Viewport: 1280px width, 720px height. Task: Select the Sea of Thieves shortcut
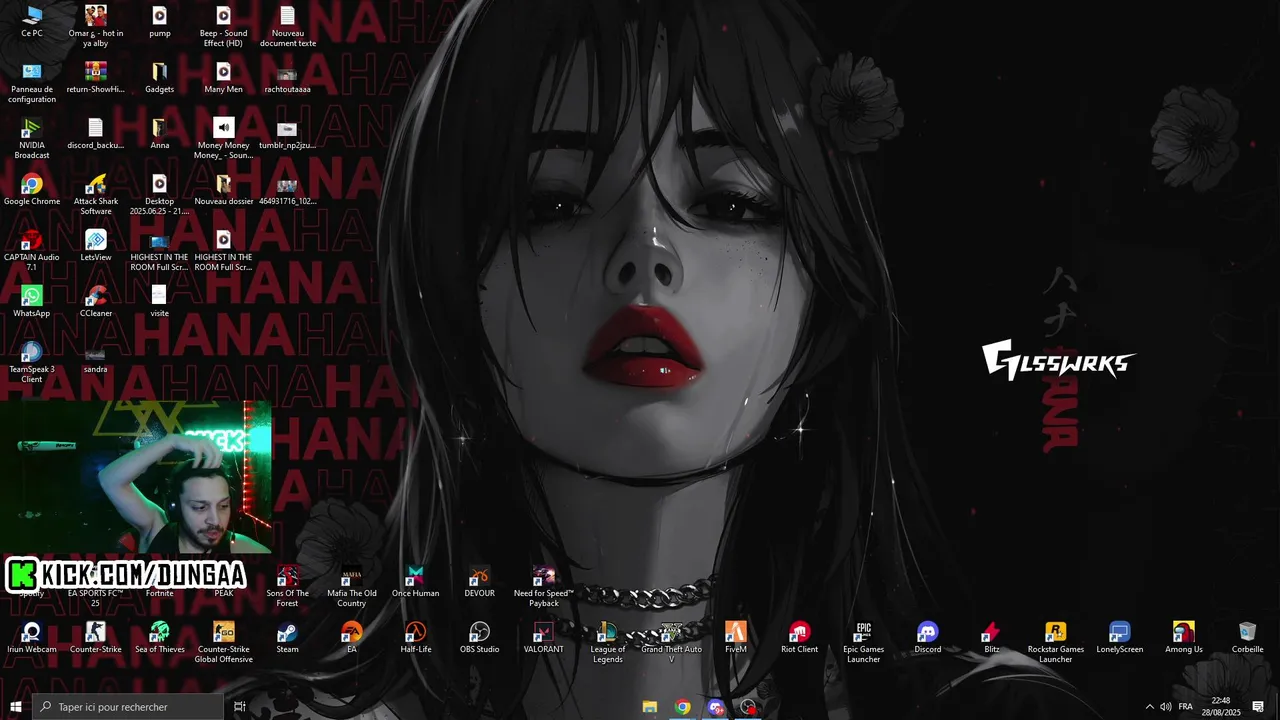pyautogui.click(x=160, y=637)
